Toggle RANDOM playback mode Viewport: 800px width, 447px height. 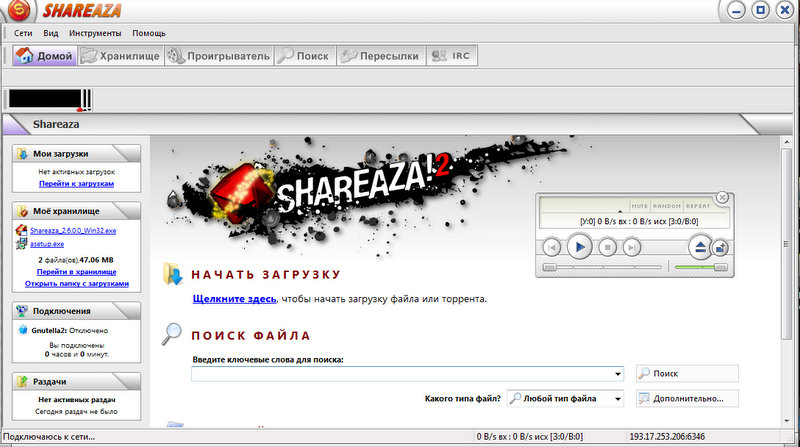(667, 206)
